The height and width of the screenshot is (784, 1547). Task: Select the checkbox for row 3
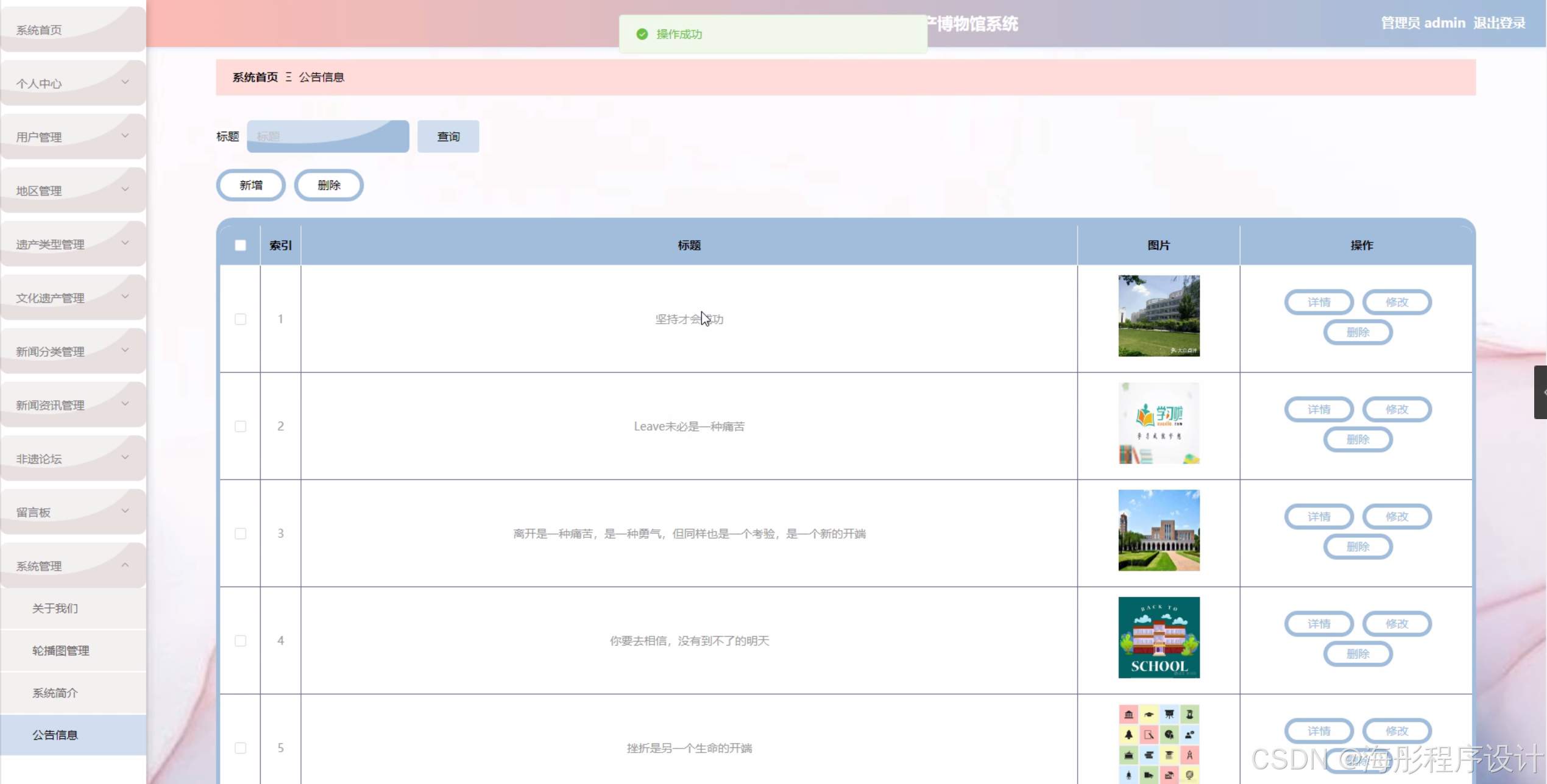point(240,534)
